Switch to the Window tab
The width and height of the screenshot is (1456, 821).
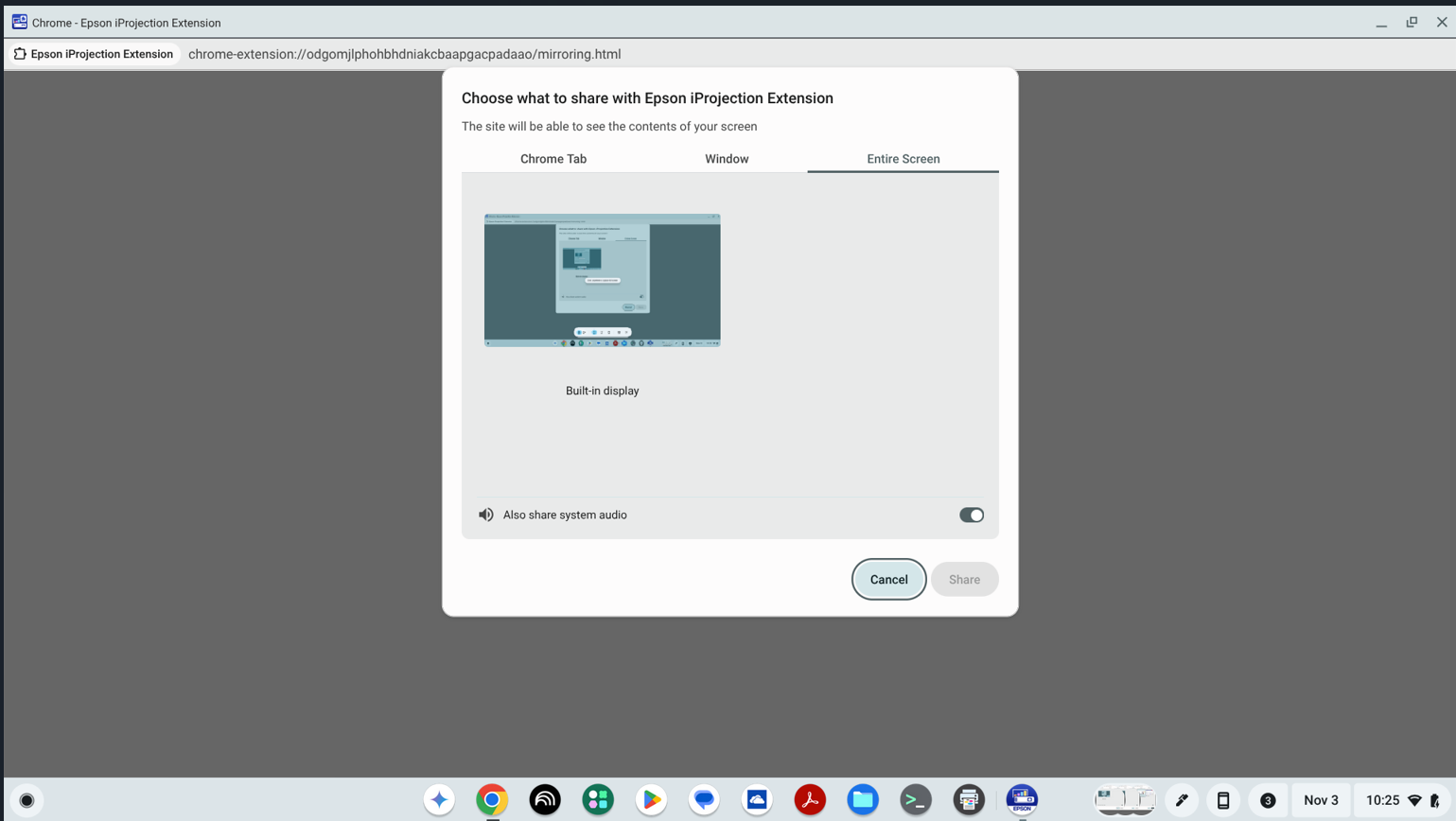click(x=727, y=159)
